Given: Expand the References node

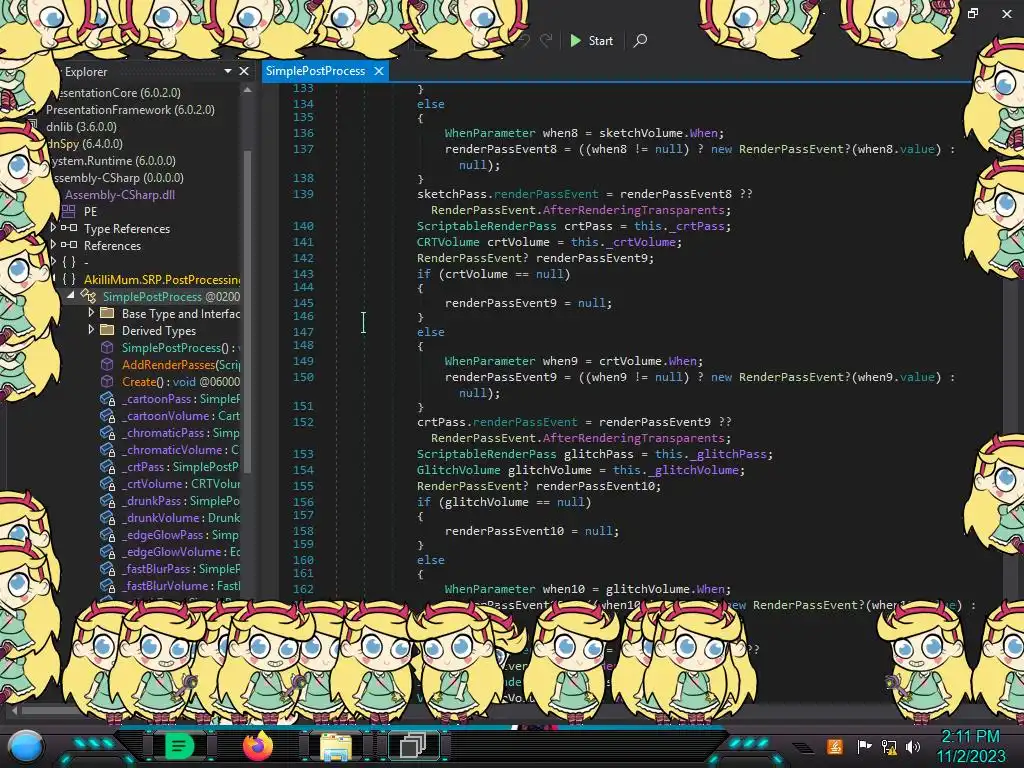Looking at the screenshot, I should 53,245.
